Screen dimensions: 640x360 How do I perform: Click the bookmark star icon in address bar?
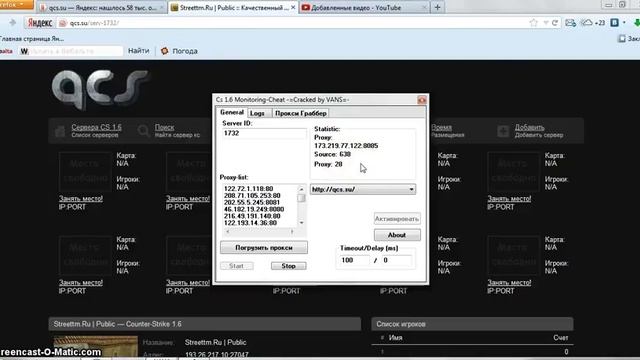coord(533,23)
